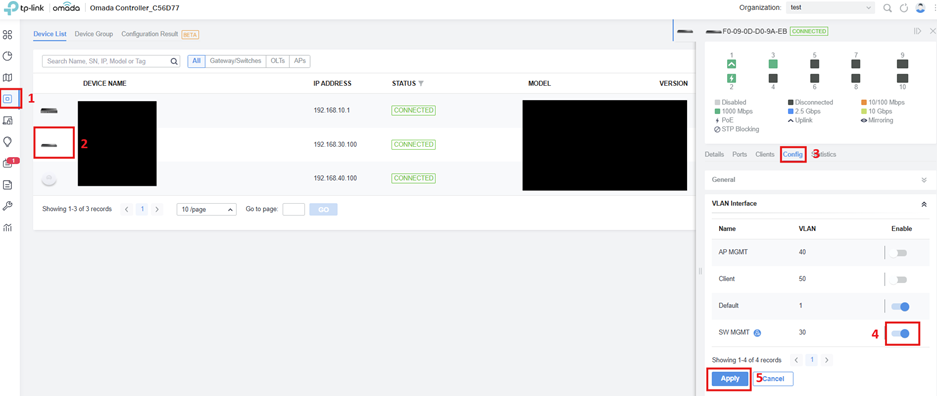Click the refresh icon in top bar
This screenshot has width=937, height=396.
pos(904,8)
